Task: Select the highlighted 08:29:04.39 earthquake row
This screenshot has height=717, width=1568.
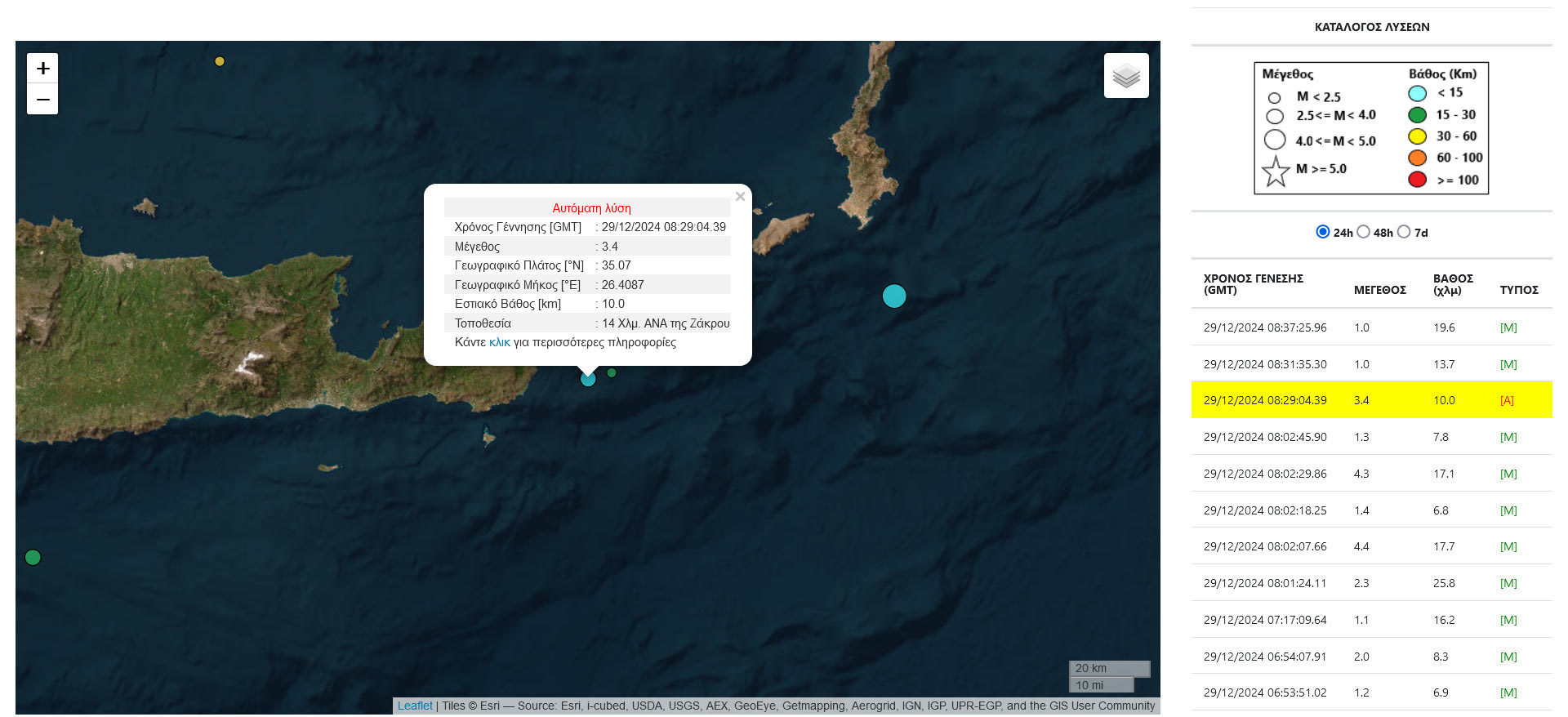Action: pyautogui.click(x=1265, y=400)
